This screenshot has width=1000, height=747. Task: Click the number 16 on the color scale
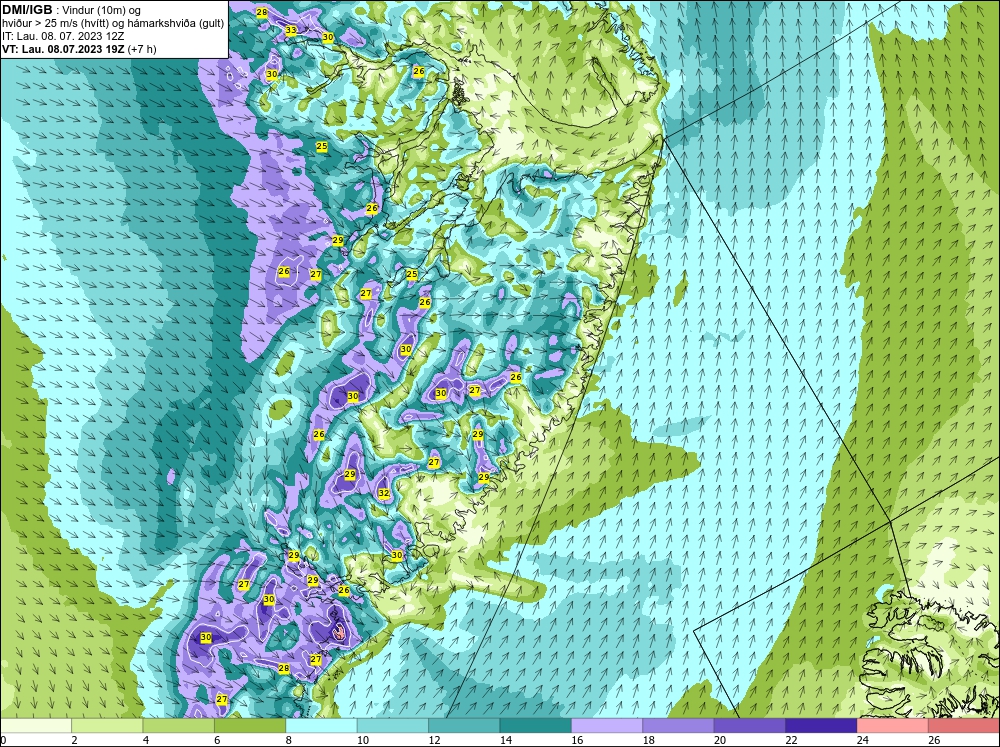(577, 740)
